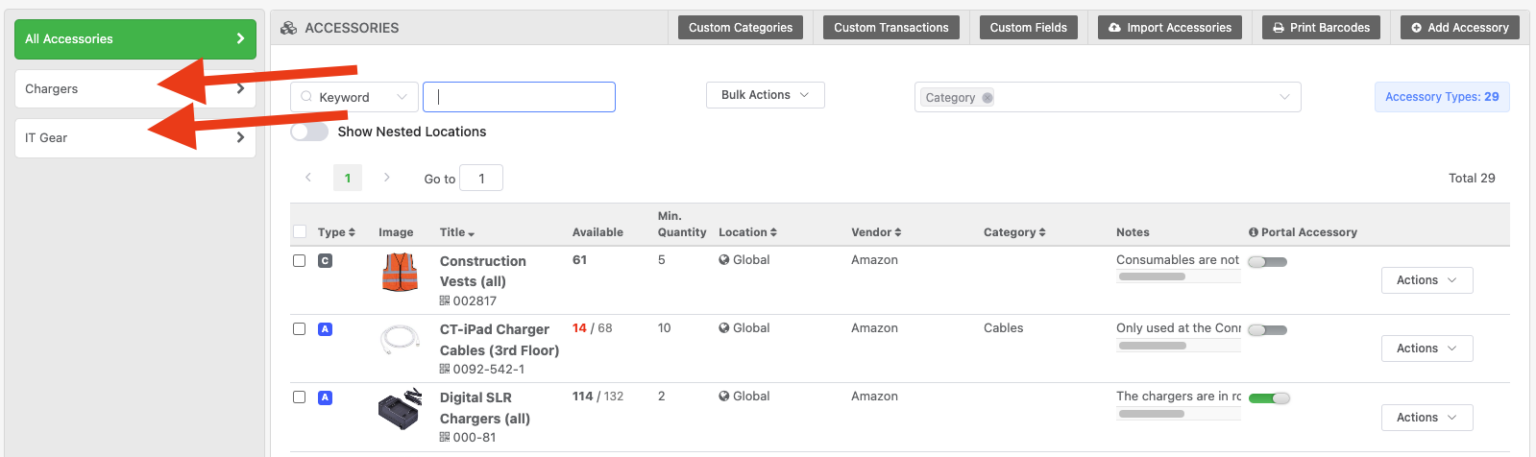This screenshot has width=1536, height=457.
Task: Open Actions menu for CT-iPad Charger Cables
Action: (x=1426, y=348)
